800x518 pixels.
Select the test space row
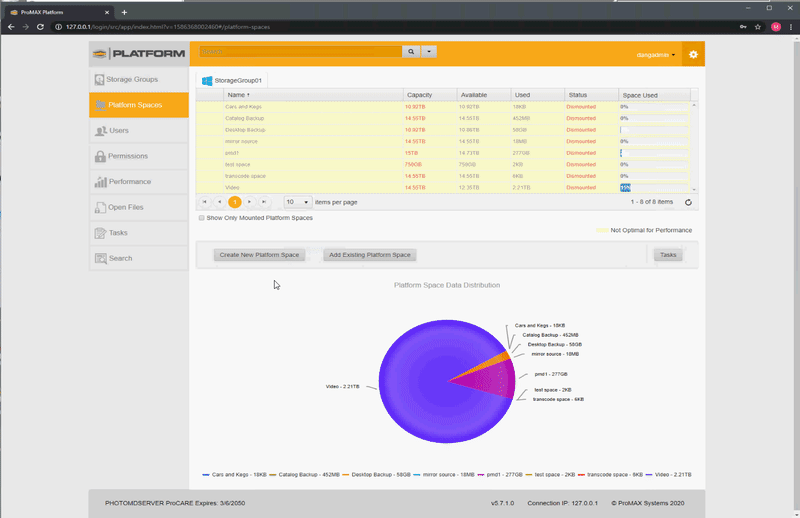coord(443,164)
